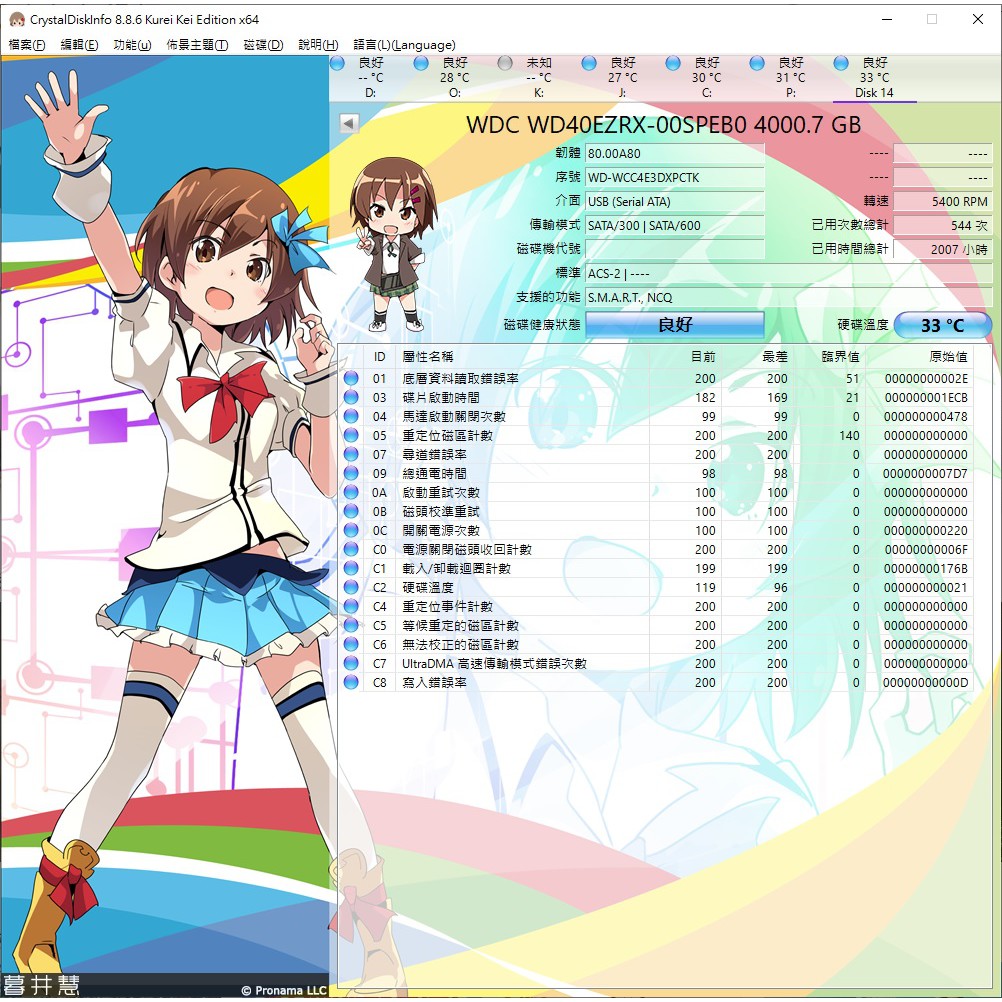Image resolution: width=1002 pixels, height=1002 pixels.
Task: Click the 良好 health status button
Action: coord(674,325)
